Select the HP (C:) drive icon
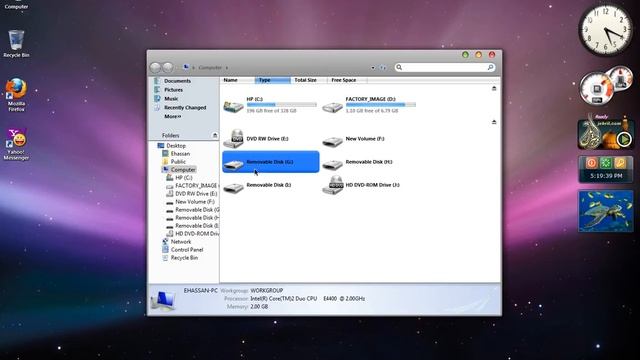 [x=233, y=106]
